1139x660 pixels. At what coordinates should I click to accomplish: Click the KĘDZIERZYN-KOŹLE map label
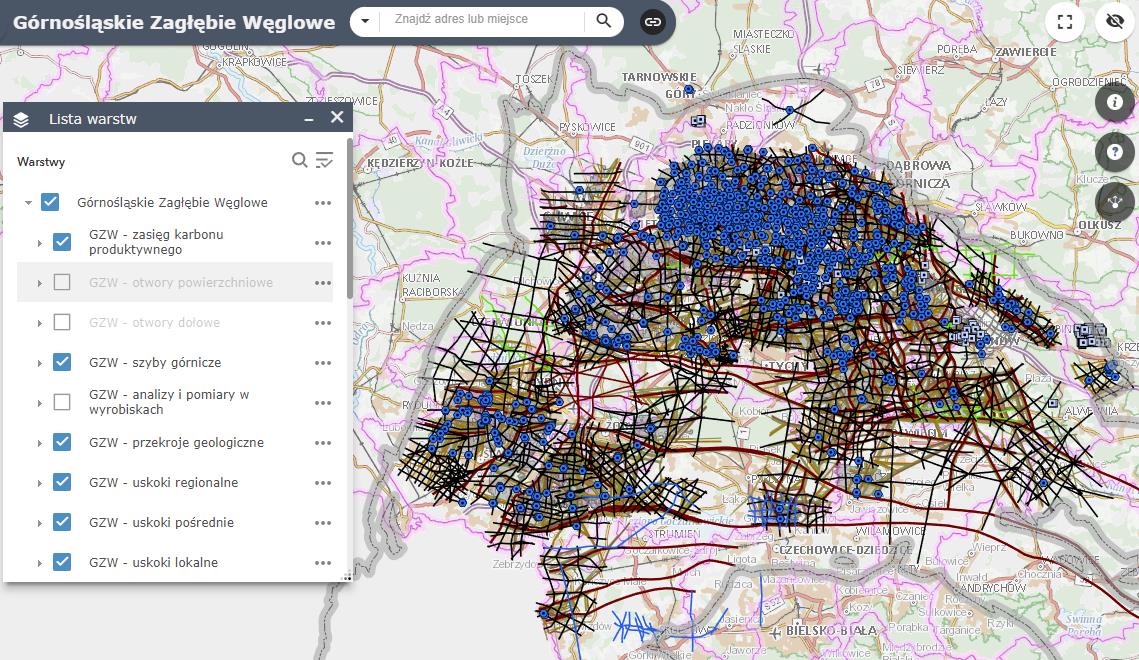pyautogui.click(x=420, y=163)
